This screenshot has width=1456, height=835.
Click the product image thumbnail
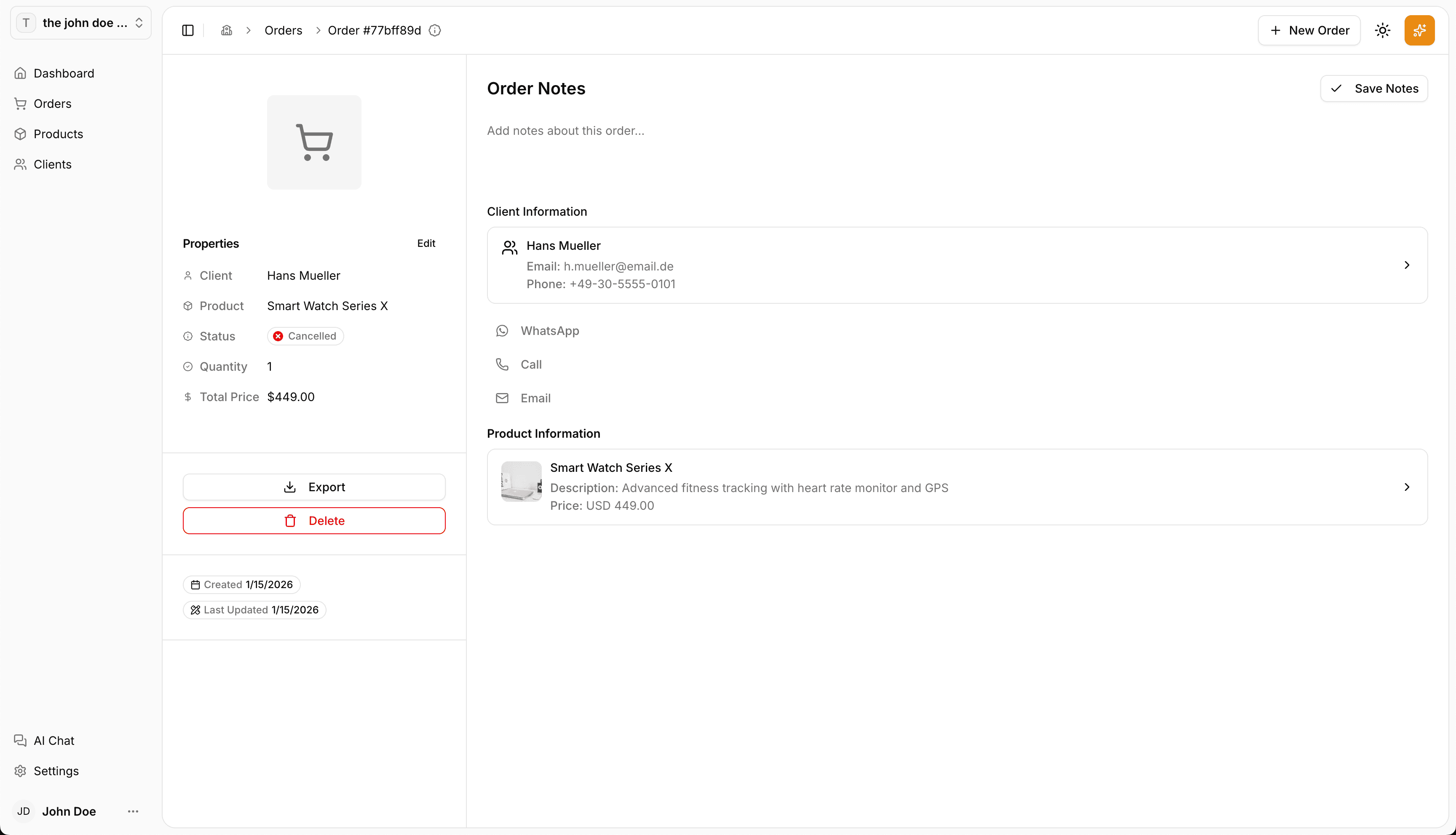point(519,481)
